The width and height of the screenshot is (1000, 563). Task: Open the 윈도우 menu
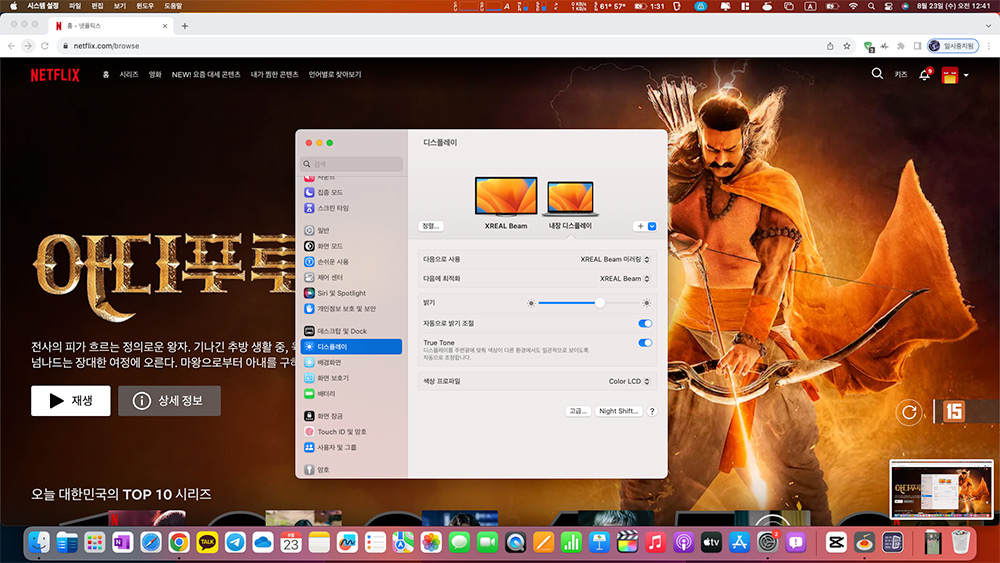pos(145,6)
